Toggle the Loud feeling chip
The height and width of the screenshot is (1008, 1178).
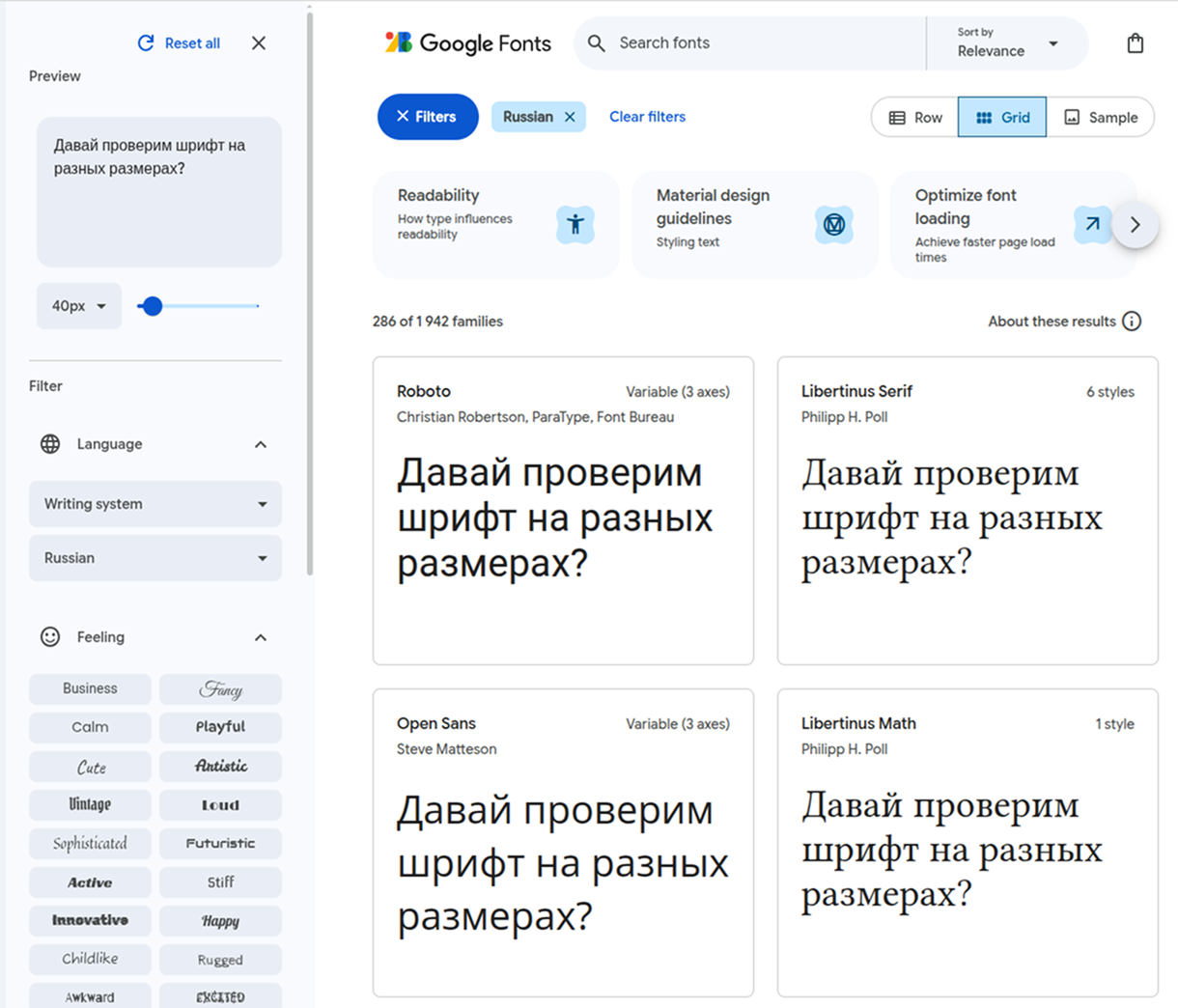click(x=220, y=804)
